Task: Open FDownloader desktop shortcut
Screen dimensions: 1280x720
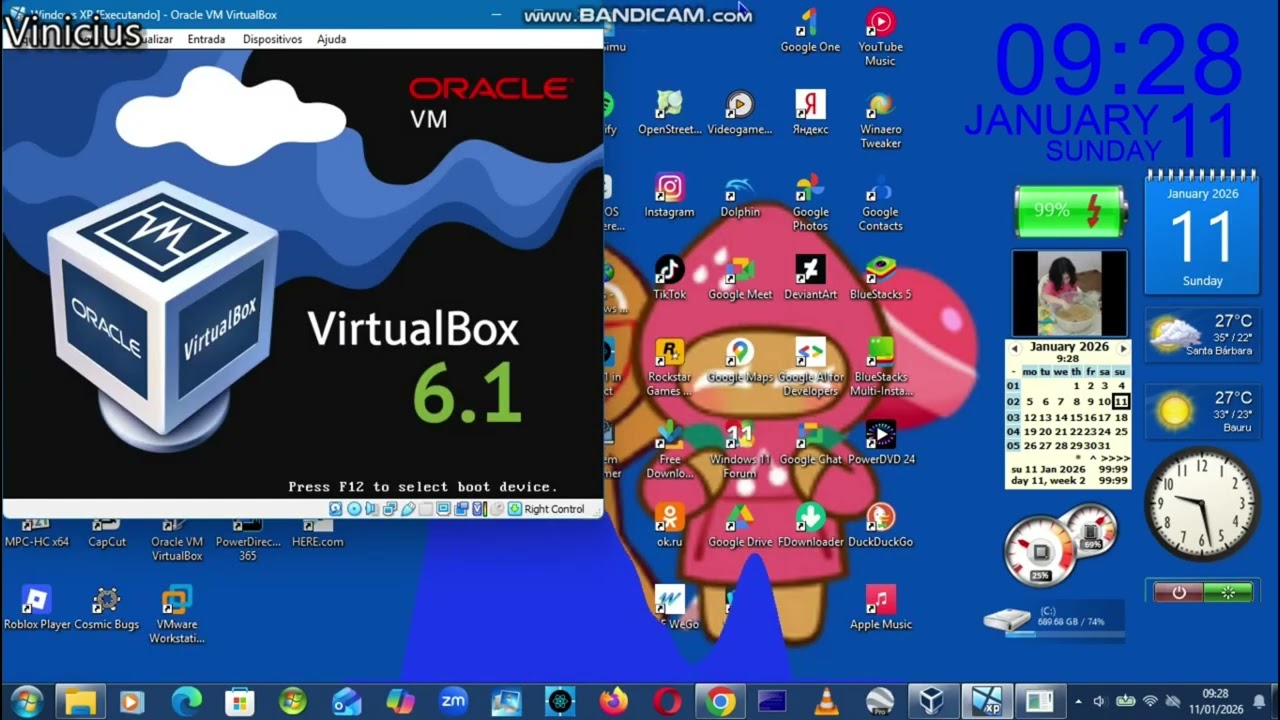Action: coord(810,524)
